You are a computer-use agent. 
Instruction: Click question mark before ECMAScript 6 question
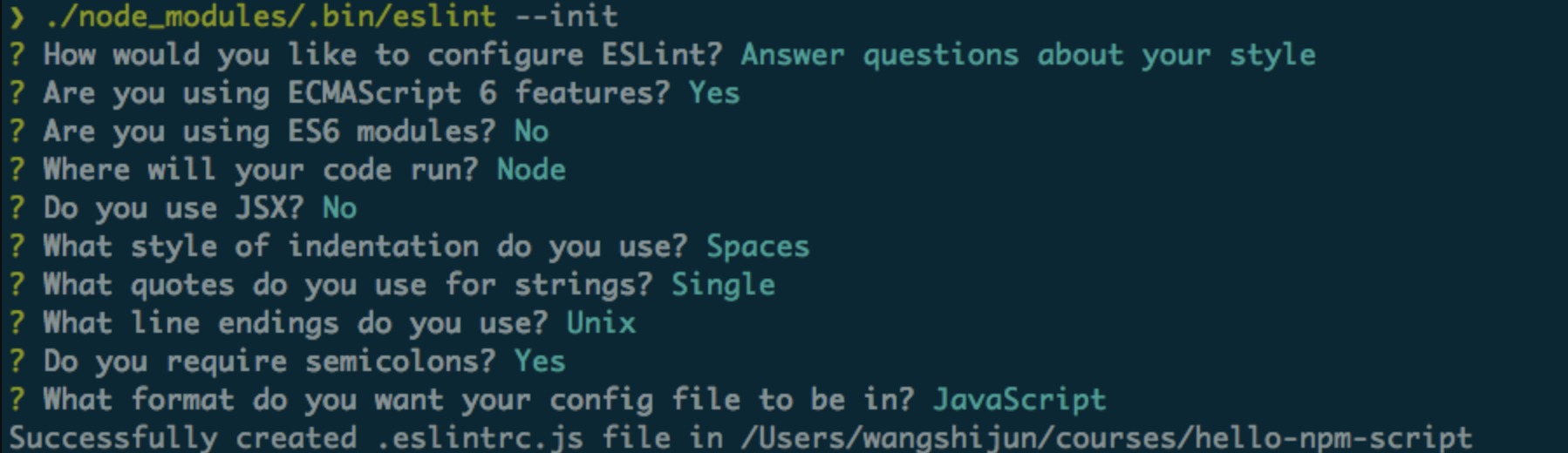(x=17, y=92)
